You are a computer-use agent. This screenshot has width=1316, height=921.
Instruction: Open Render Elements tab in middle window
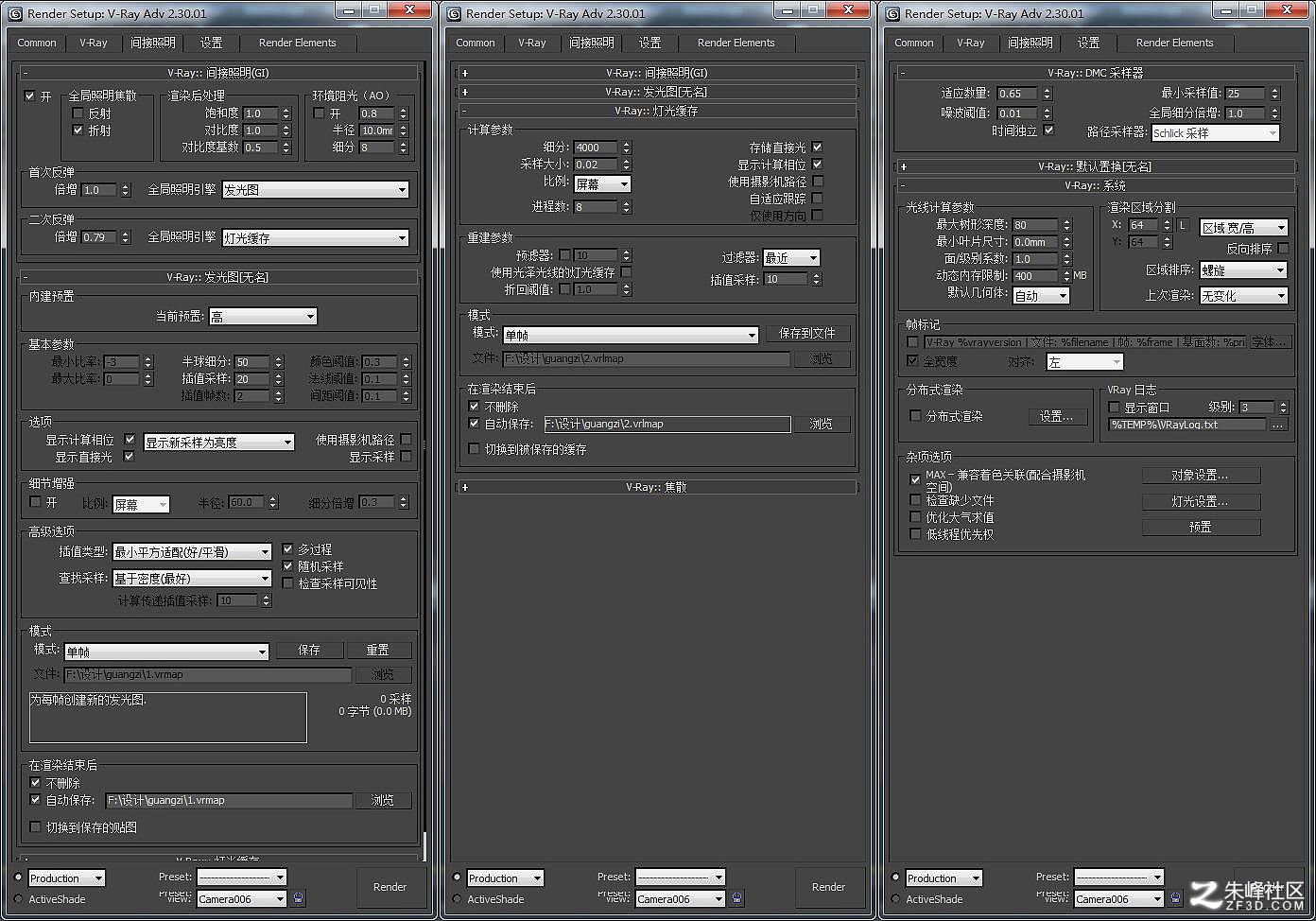[x=736, y=43]
